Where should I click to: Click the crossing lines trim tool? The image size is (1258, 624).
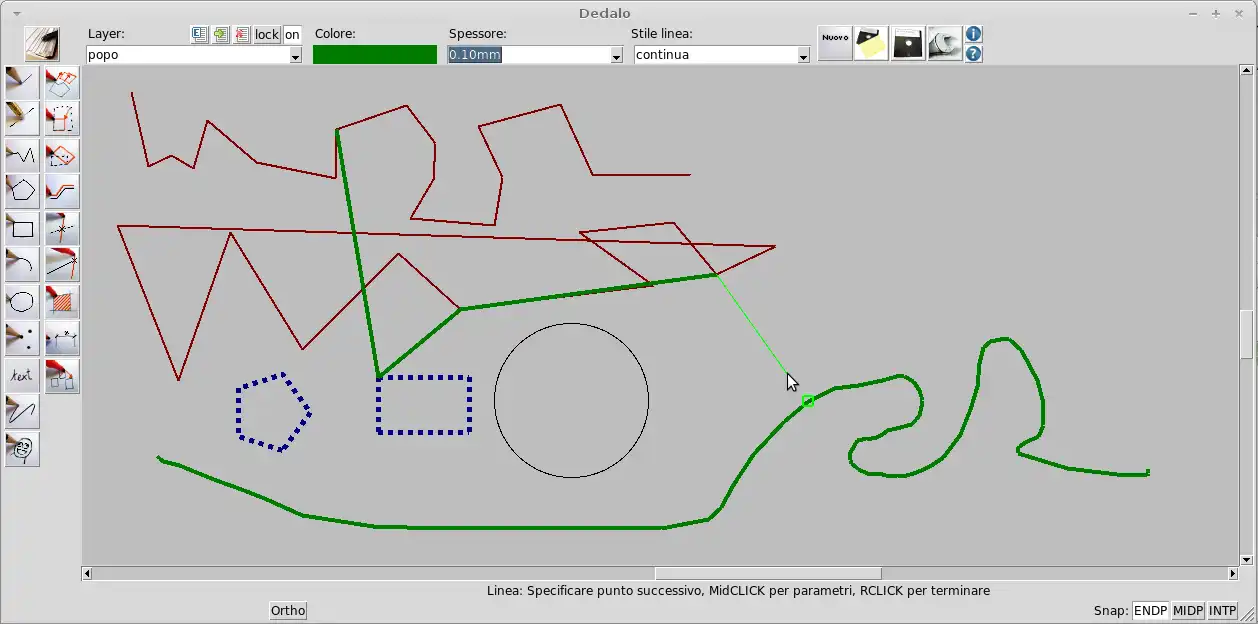62,228
